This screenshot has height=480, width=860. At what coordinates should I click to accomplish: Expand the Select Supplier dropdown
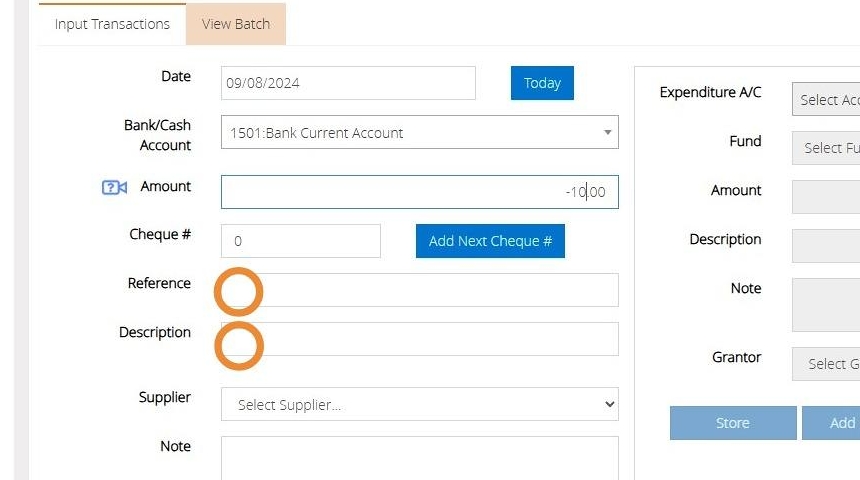tap(419, 405)
